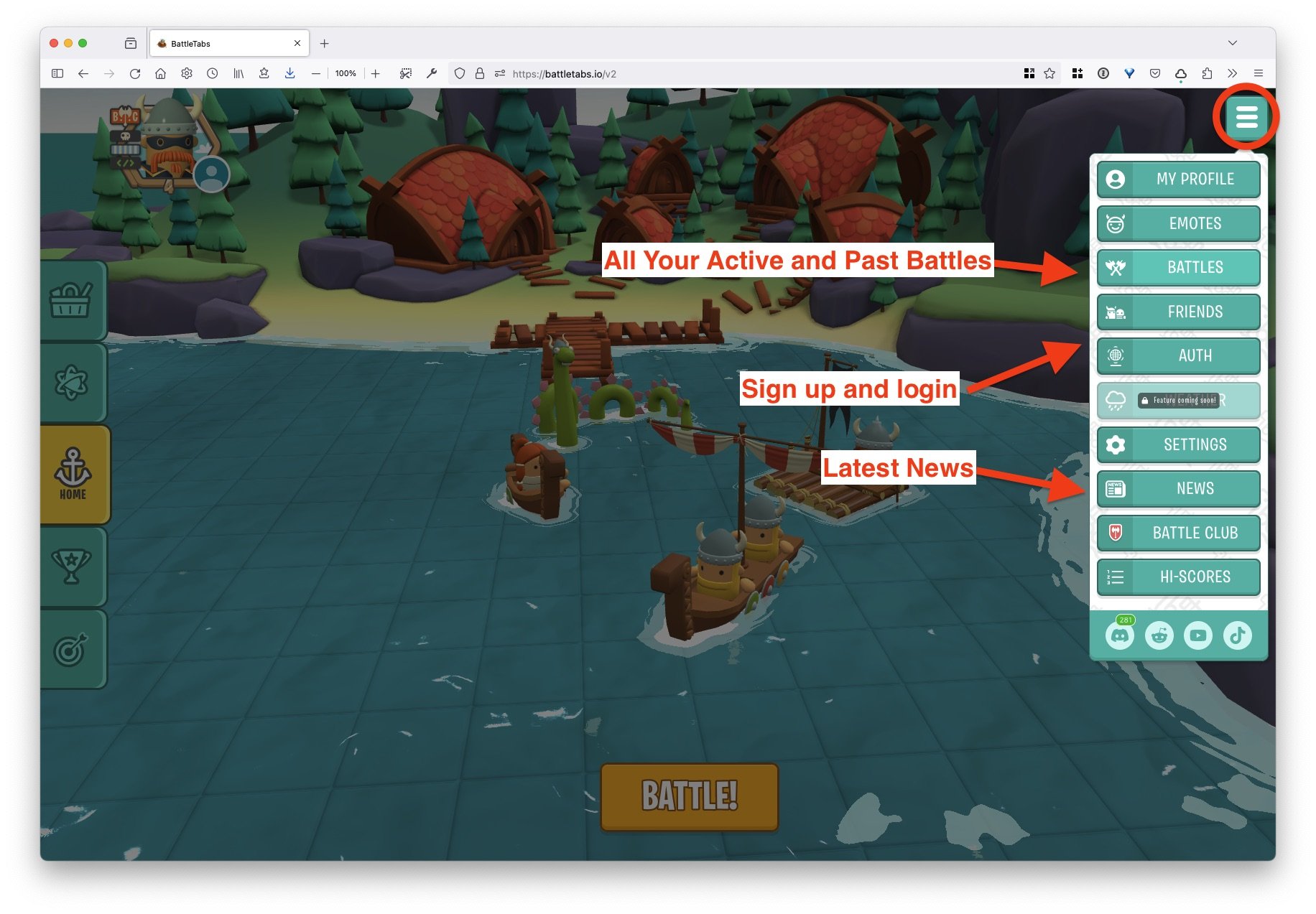Close the BattleTabs browser tab
This screenshot has width=1316, height=914.
pyautogui.click(x=297, y=43)
